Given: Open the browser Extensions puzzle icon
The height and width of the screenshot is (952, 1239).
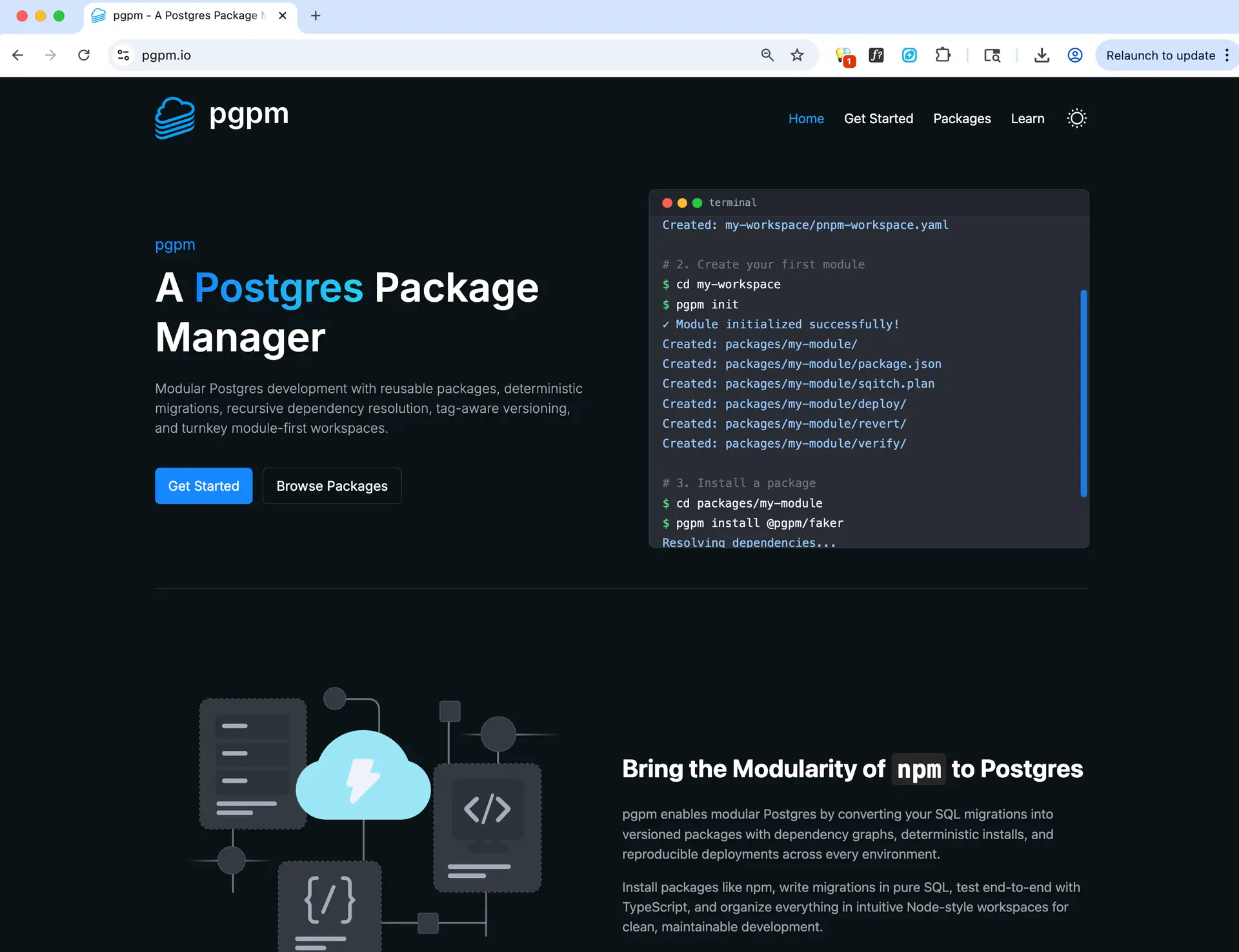Looking at the screenshot, I should click(943, 55).
